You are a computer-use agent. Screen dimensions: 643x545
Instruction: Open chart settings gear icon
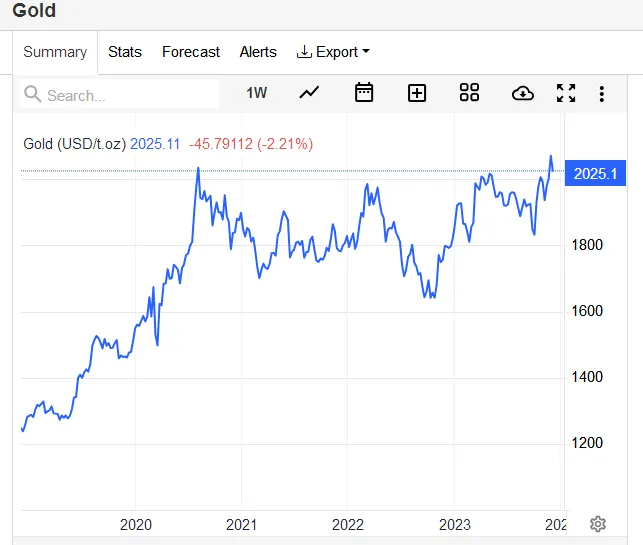598,524
